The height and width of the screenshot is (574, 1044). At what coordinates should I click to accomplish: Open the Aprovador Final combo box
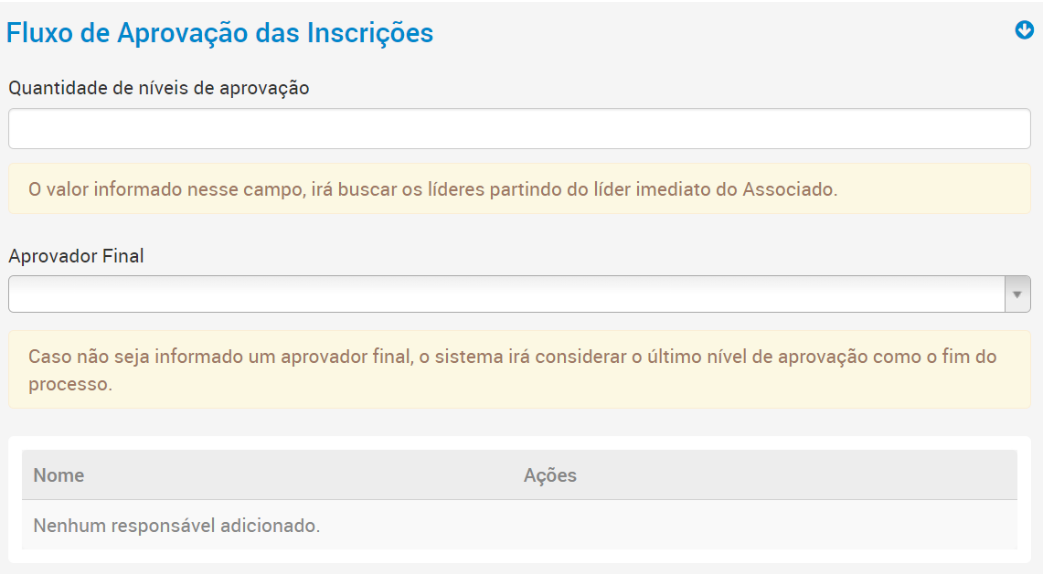pyautogui.click(x=506, y=294)
